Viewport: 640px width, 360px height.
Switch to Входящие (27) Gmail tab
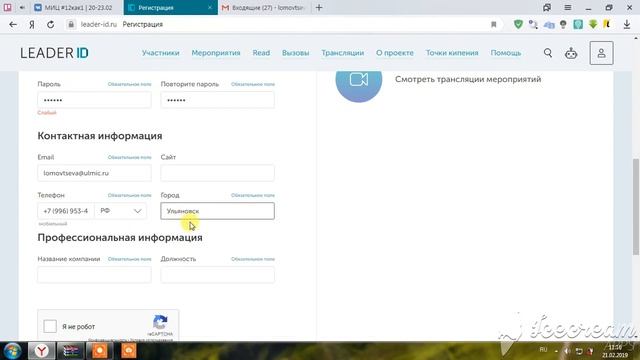(x=264, y=7)
